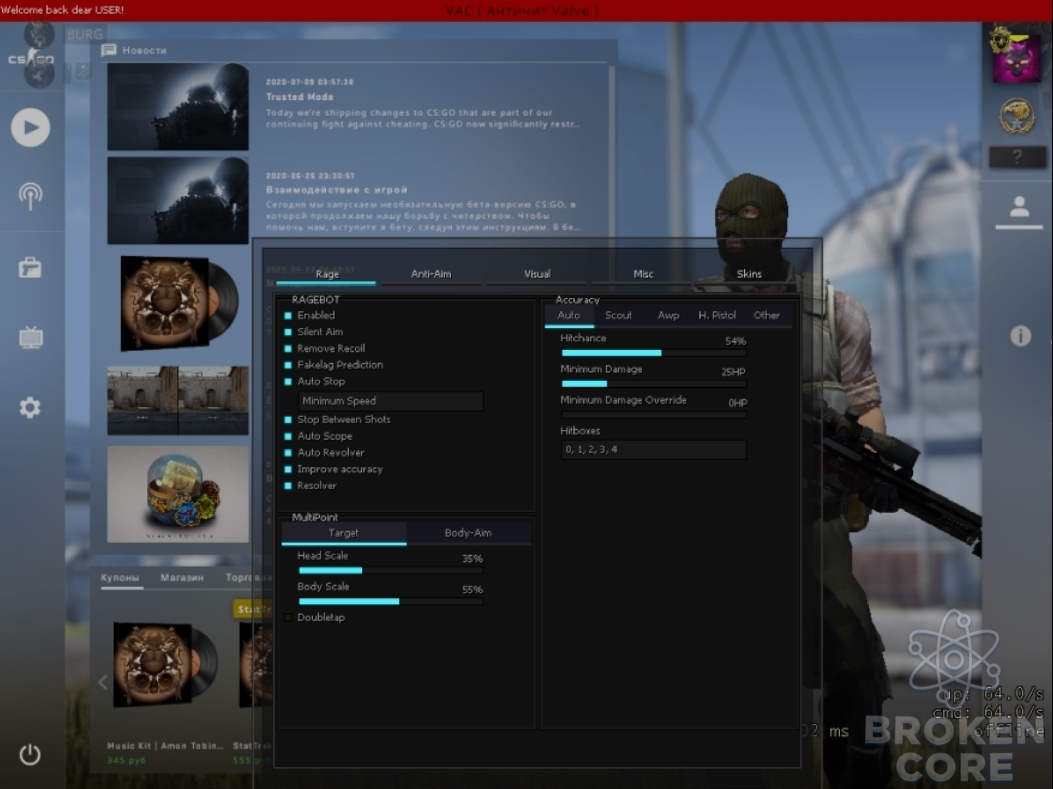Click the power quit icon
The width and height of the screenshot is (1053, 789).
30,755
